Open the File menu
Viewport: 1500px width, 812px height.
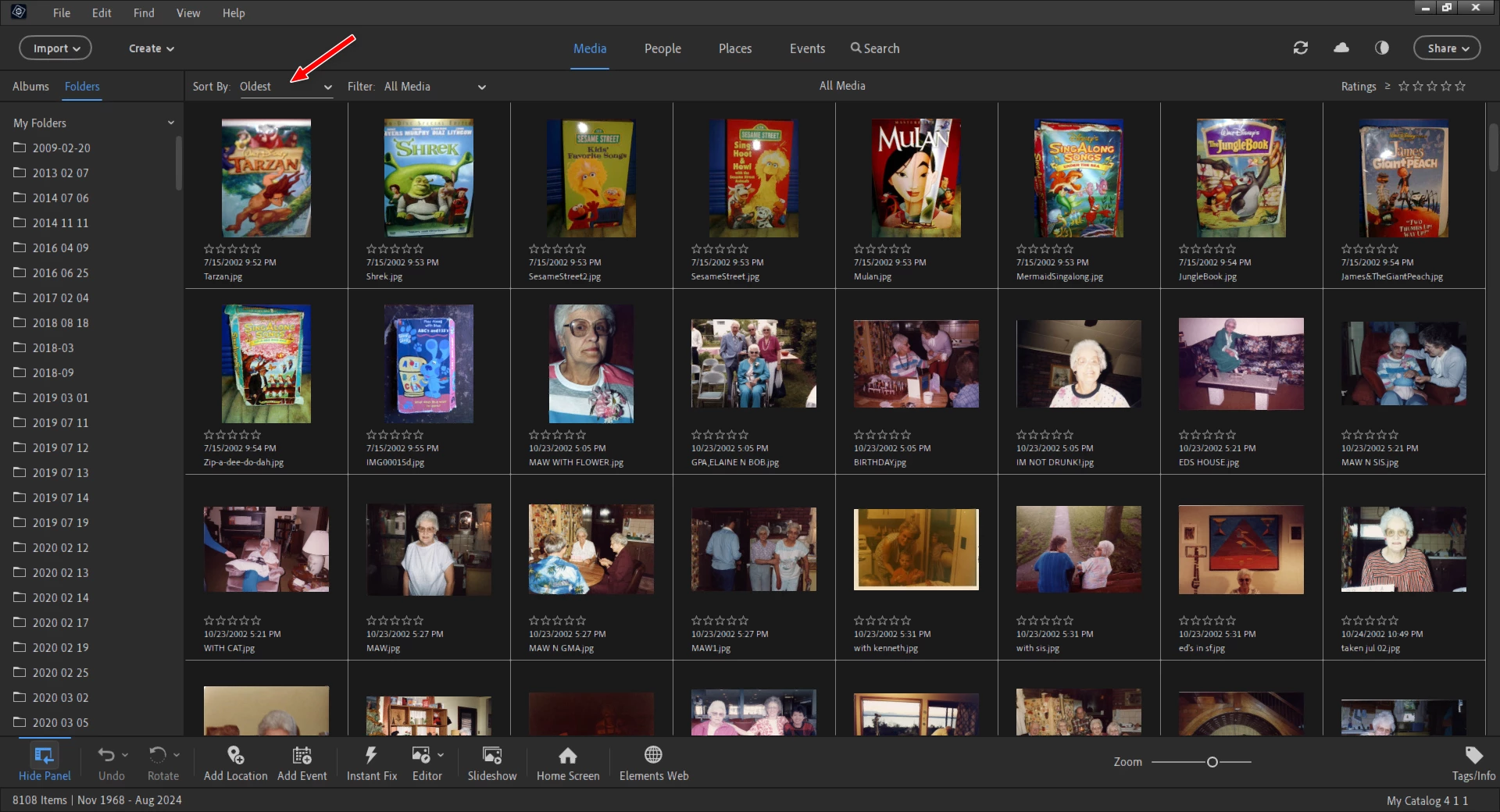click(x=62, y=12)
